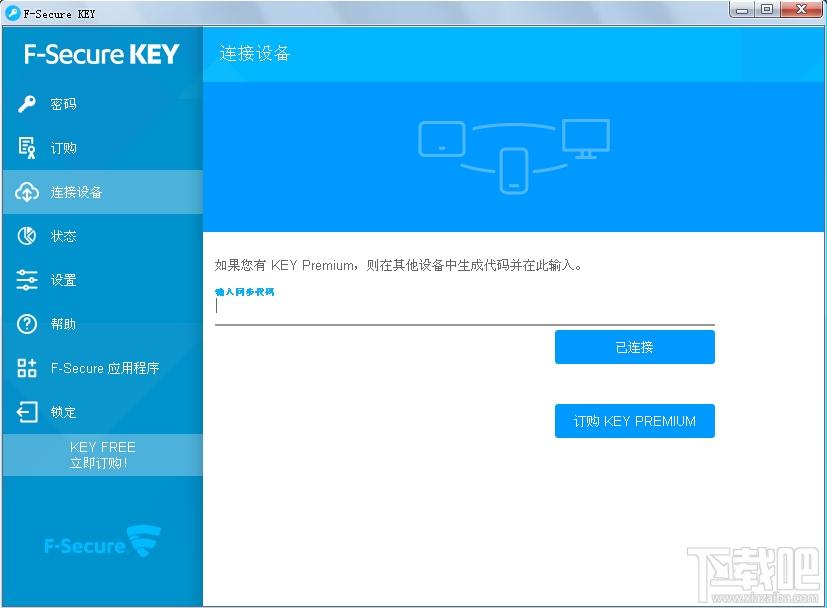Click the pie chart icon for 状态

[x=27, y=236]
